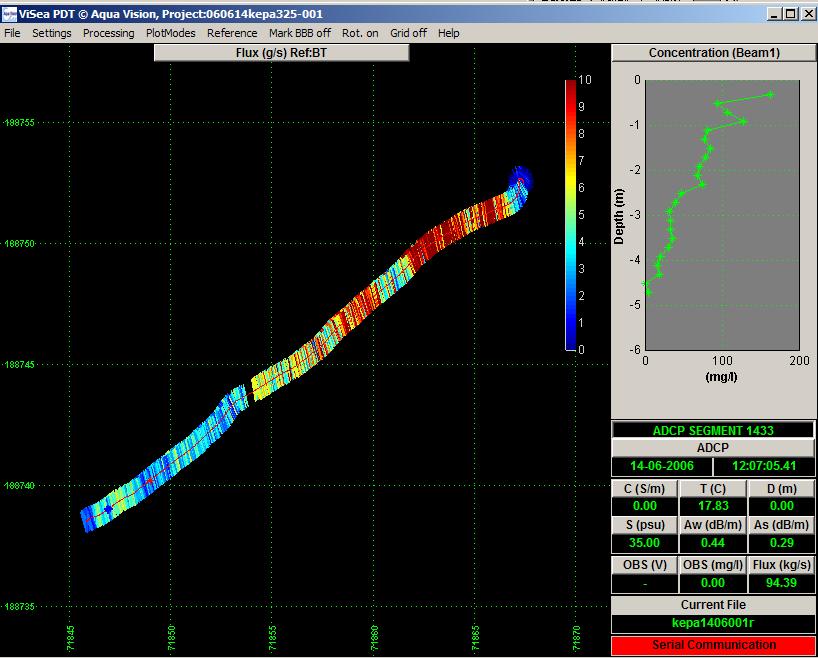818x658 pixels.
Task: Click the Concentration (Beam1) header button
Action: point(714,53)
